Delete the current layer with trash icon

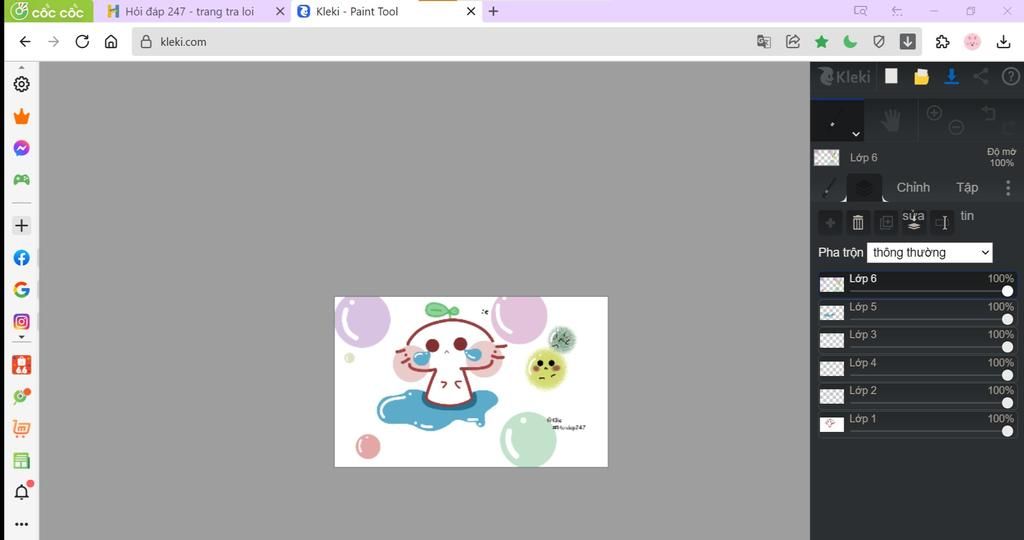click(858, 223)
